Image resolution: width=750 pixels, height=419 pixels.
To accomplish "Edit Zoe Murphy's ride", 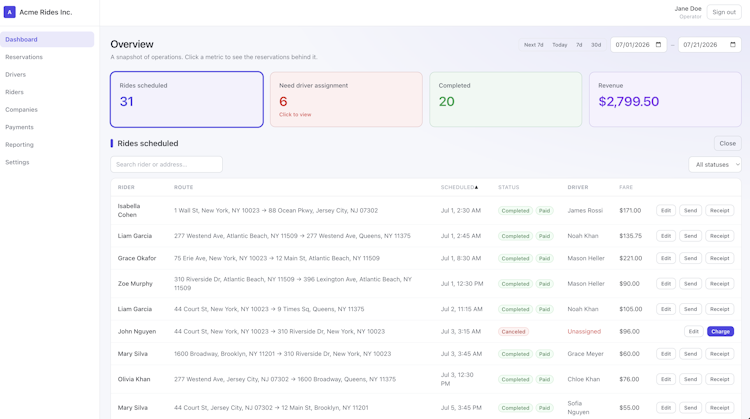I will 666,284.
